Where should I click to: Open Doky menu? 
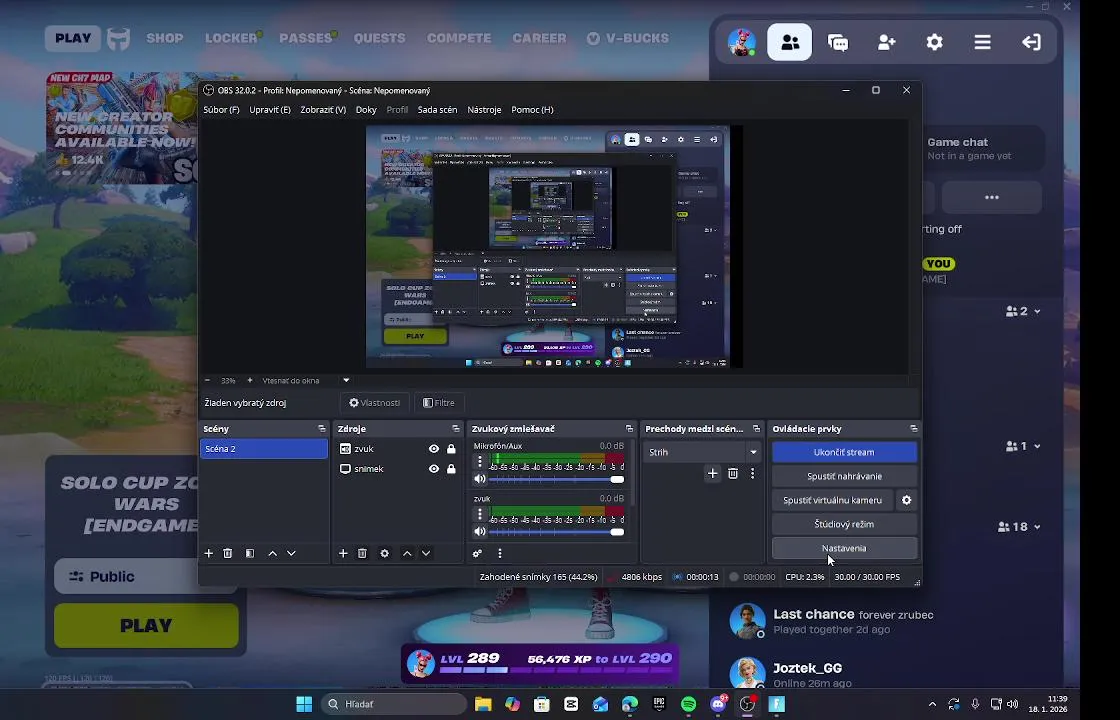point(366,110)
